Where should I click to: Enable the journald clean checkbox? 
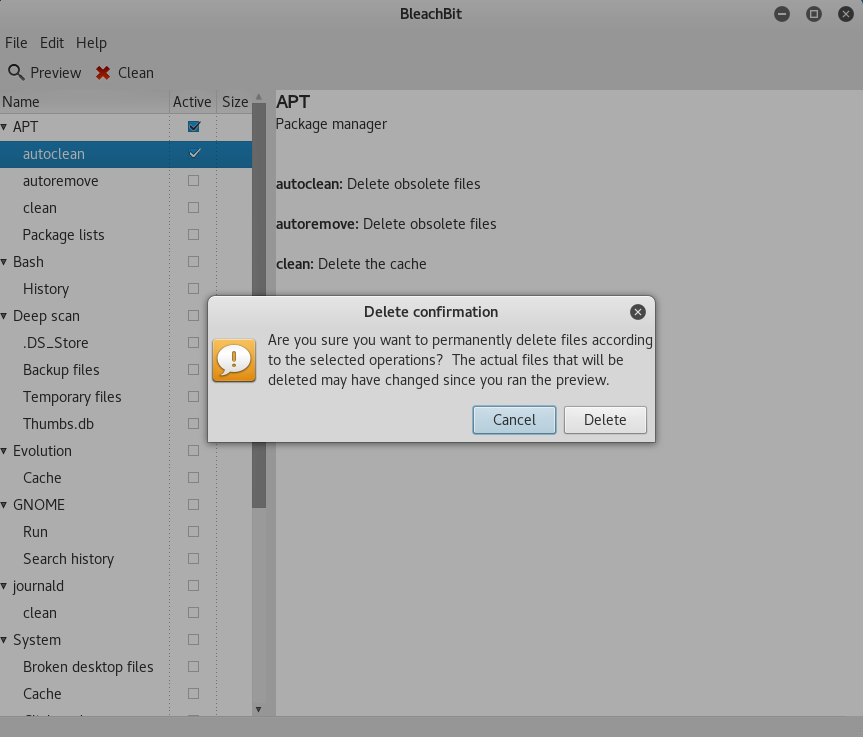pyautogui.click(x=193, y=613)
